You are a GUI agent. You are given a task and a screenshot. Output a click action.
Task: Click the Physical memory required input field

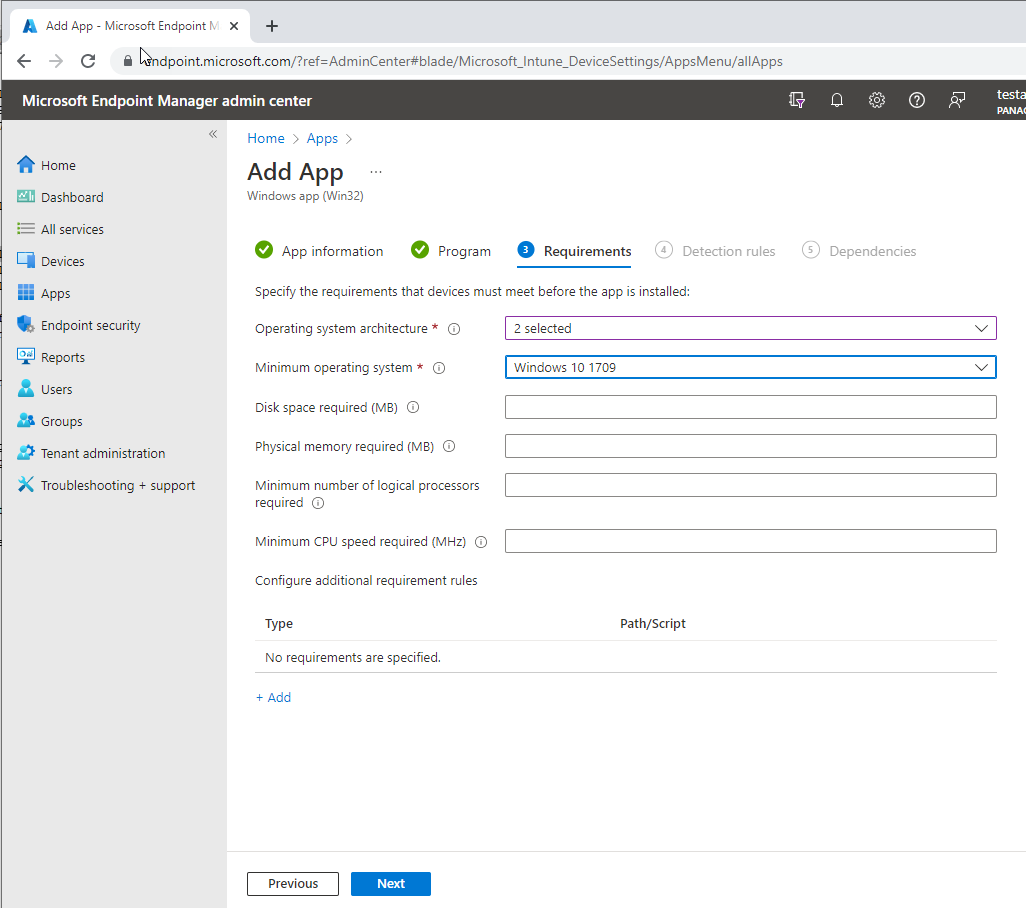point(750,446)
